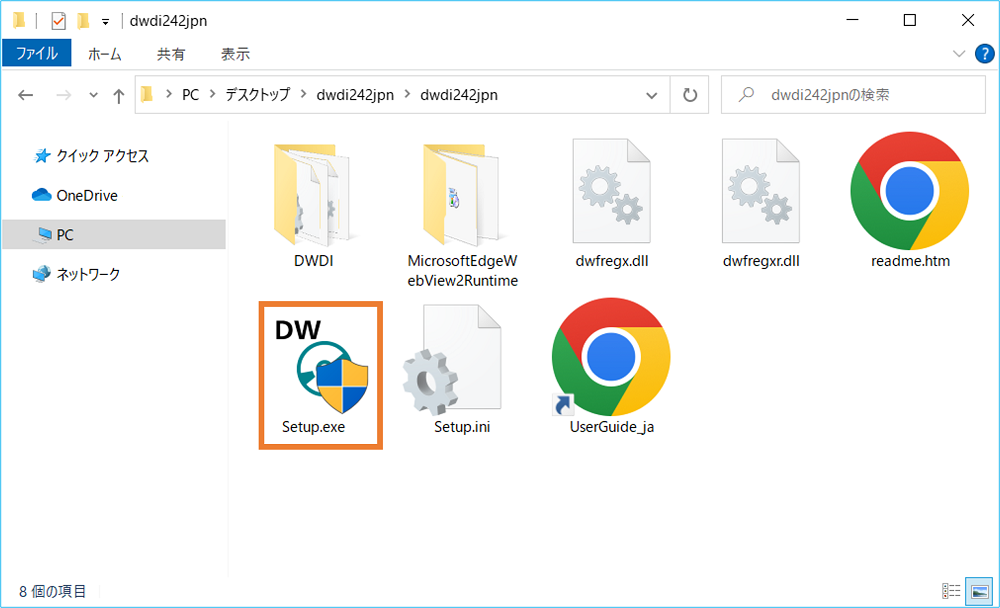Switch to the 共有 ribbon tab
Screen dimensions: 1000x608
click(x=171, y=54)
